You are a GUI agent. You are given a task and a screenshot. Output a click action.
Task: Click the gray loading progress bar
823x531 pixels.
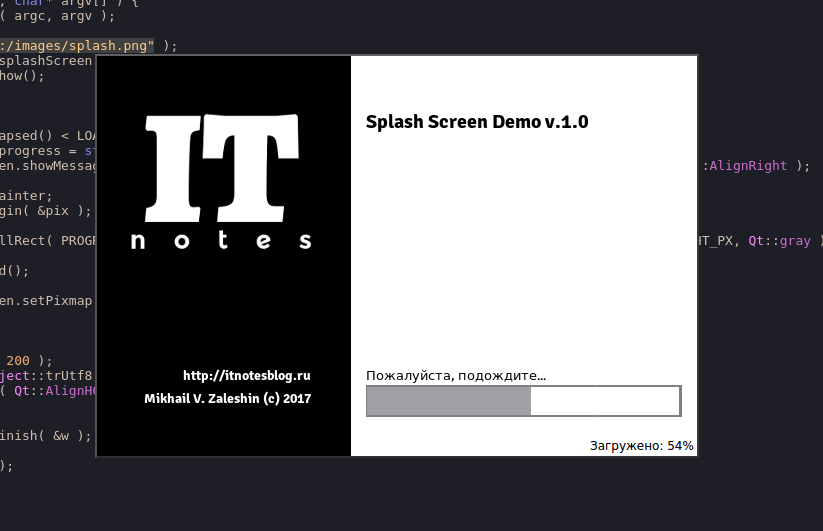coord(524,401)
